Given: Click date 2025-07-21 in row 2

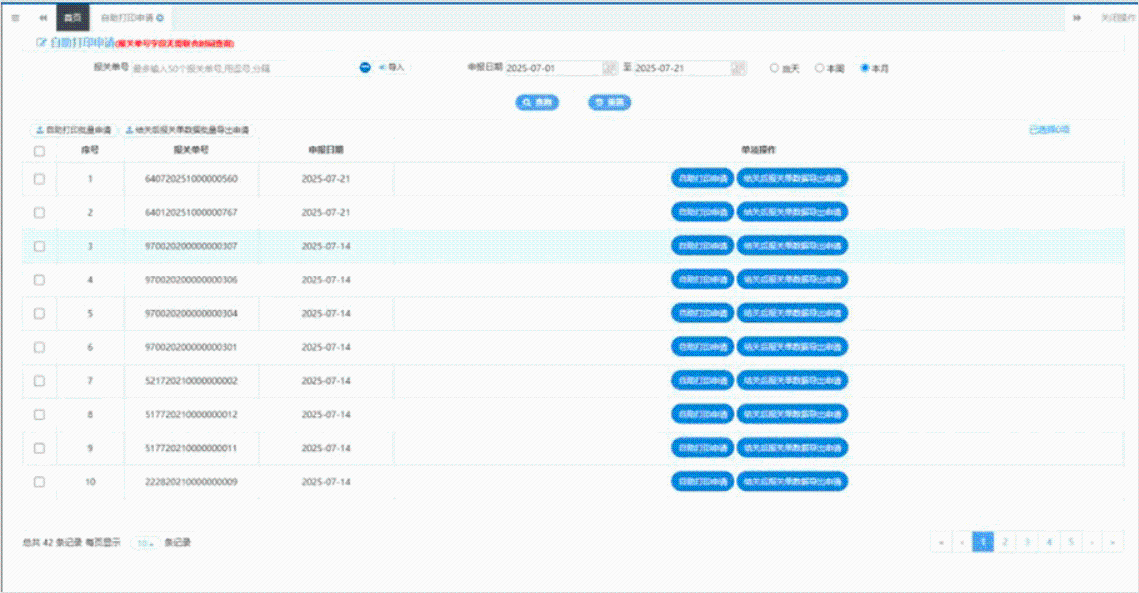Looking at the screenshot, I should click(325, 213).
